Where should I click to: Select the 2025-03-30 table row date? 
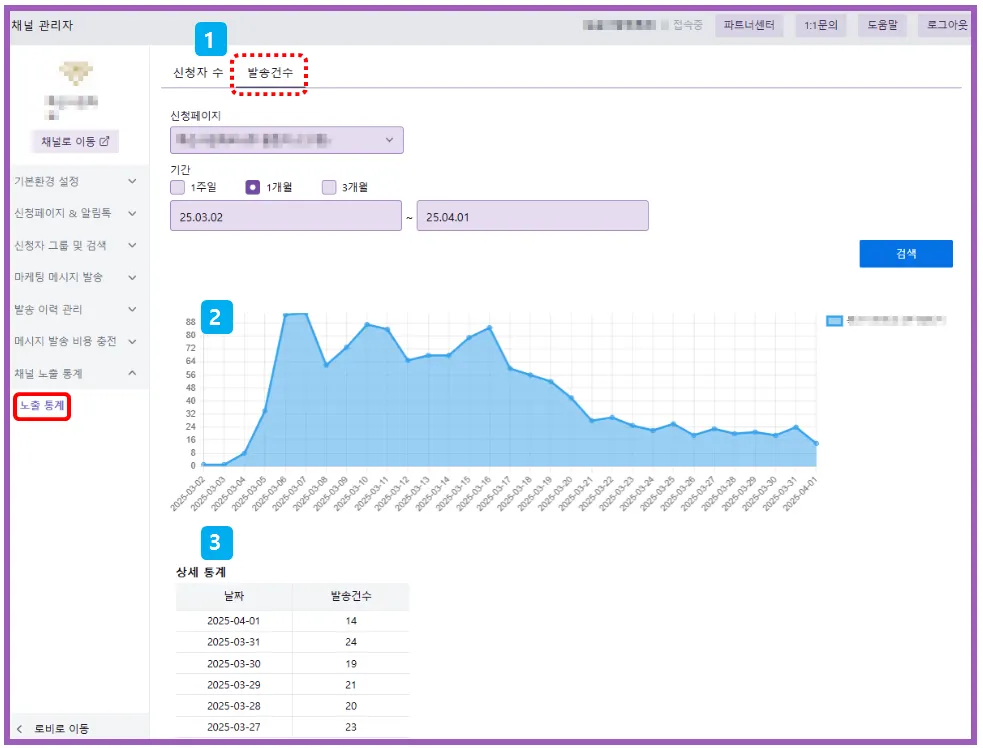233,663
